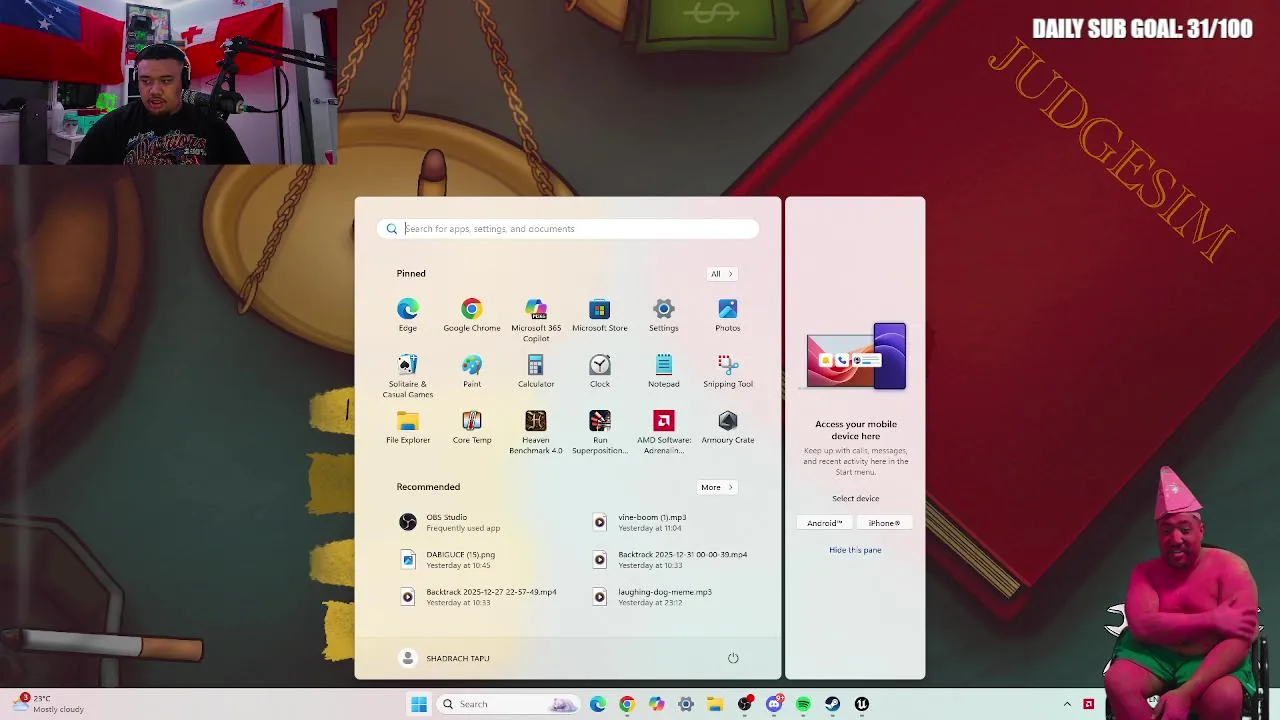Image resolution: width=1280 pixels, height=720 pixels.
Task: Open the Paint app
Action: [x=471, y=371]
